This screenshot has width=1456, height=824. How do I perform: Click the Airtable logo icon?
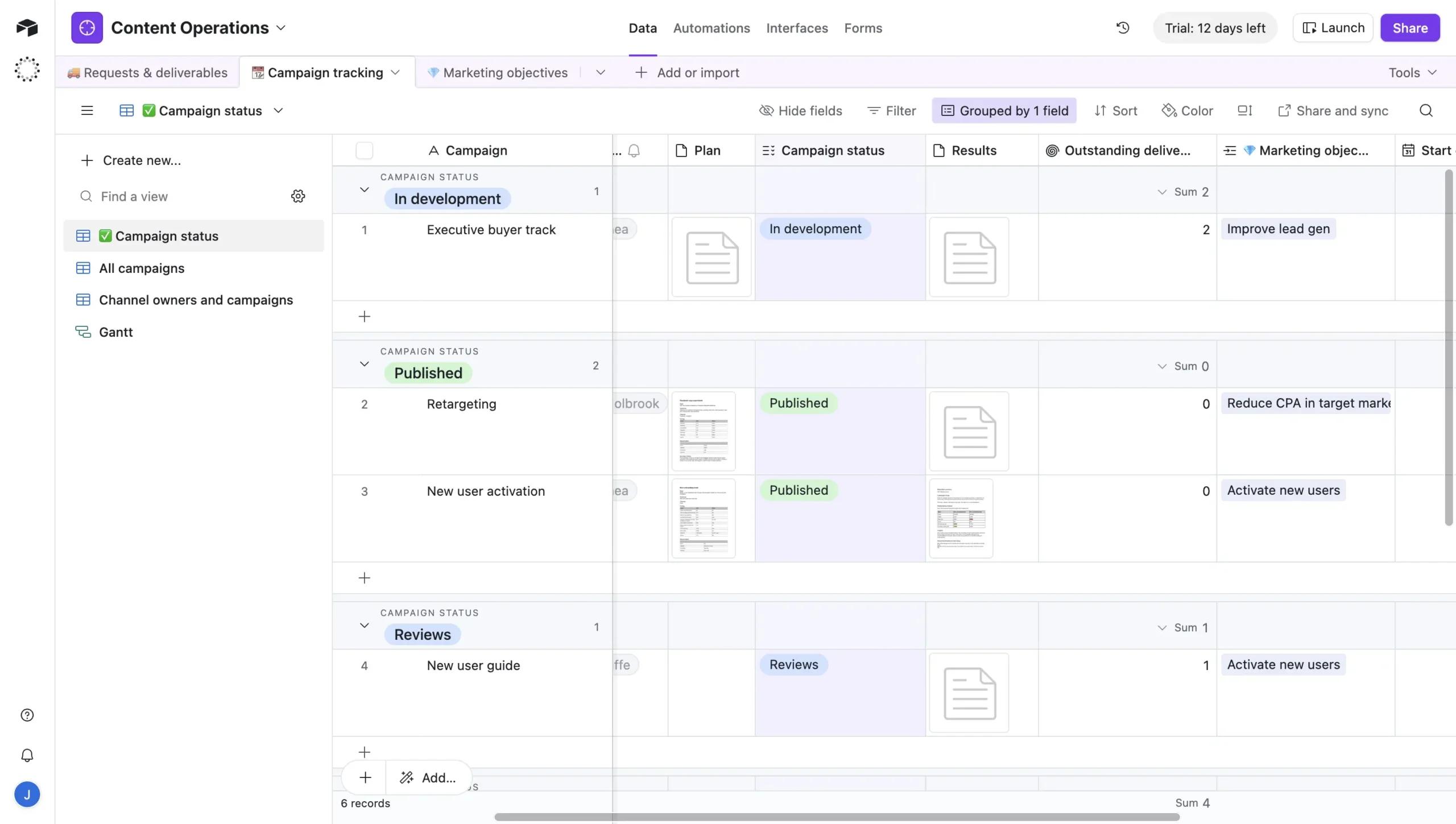(27, 27)
